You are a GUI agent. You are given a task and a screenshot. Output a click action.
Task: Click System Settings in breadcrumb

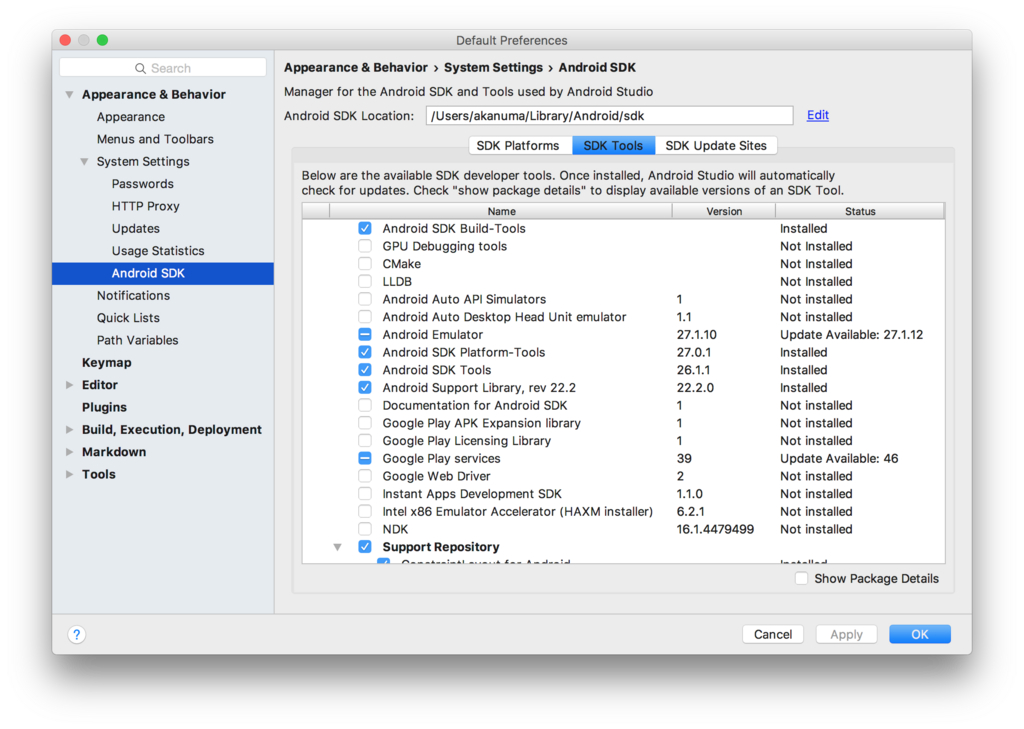coord(493,67)
